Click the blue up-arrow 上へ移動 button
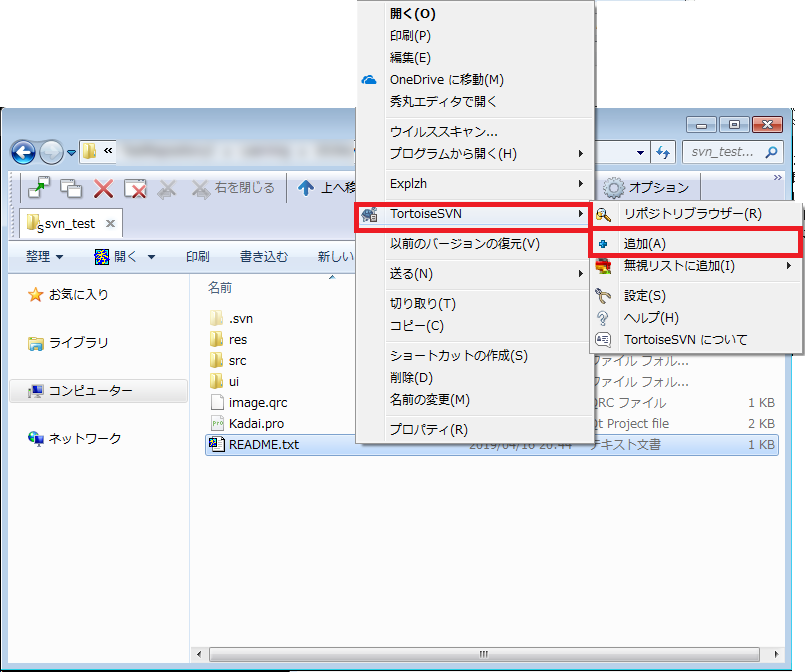The image size is (805, 672). [x=327, y=188]
